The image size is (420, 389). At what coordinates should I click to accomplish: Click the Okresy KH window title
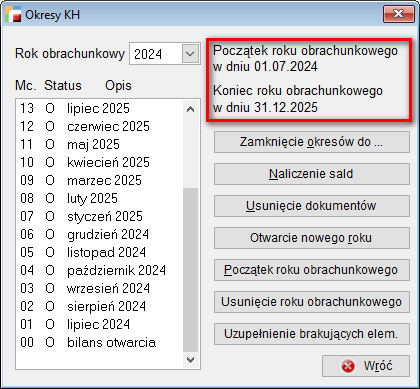(52, 15)
